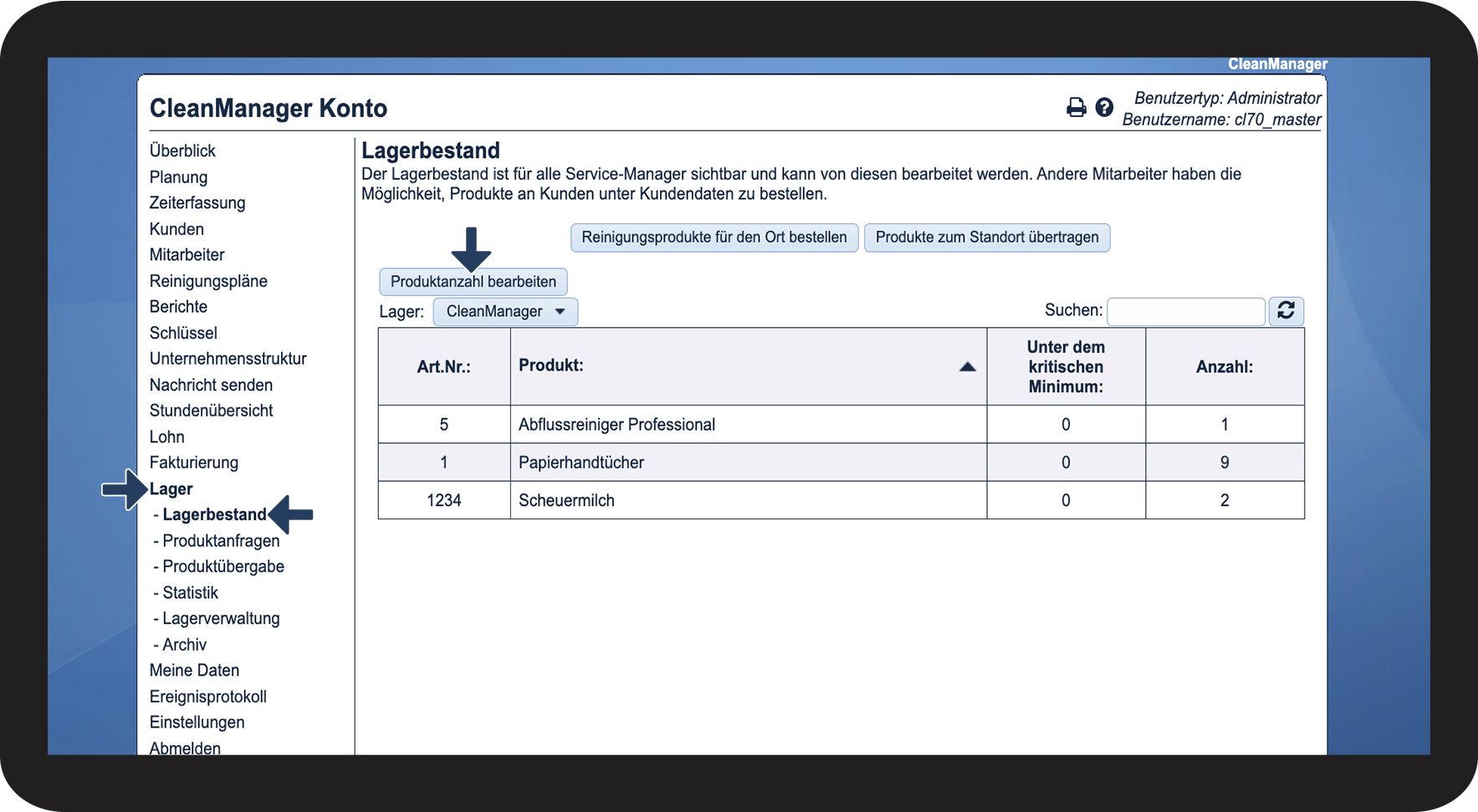Focus the Suchen search field
The height and width of the screenshot is (812, 1478).
(1186, 311)
